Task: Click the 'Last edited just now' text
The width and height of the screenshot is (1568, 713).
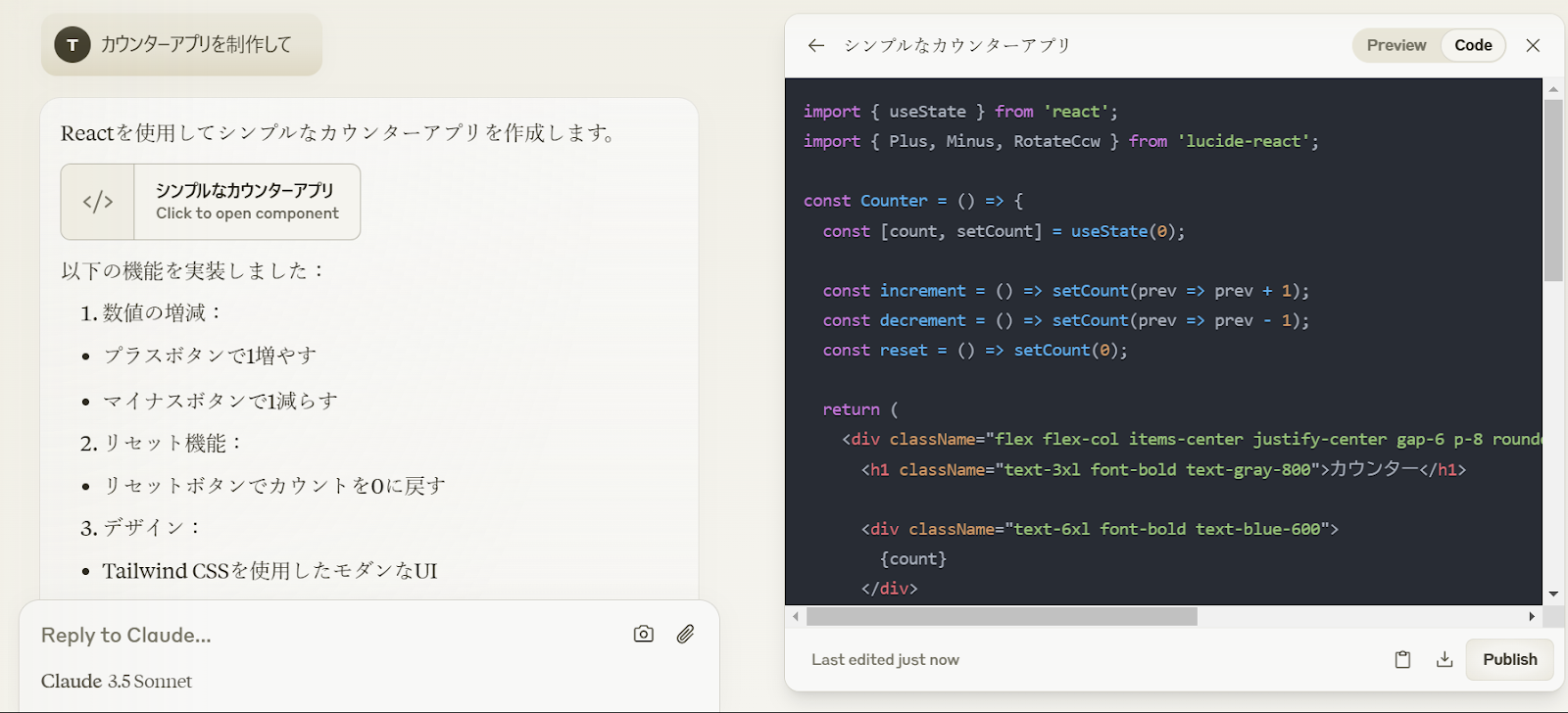Action: [x=885, y=660]
